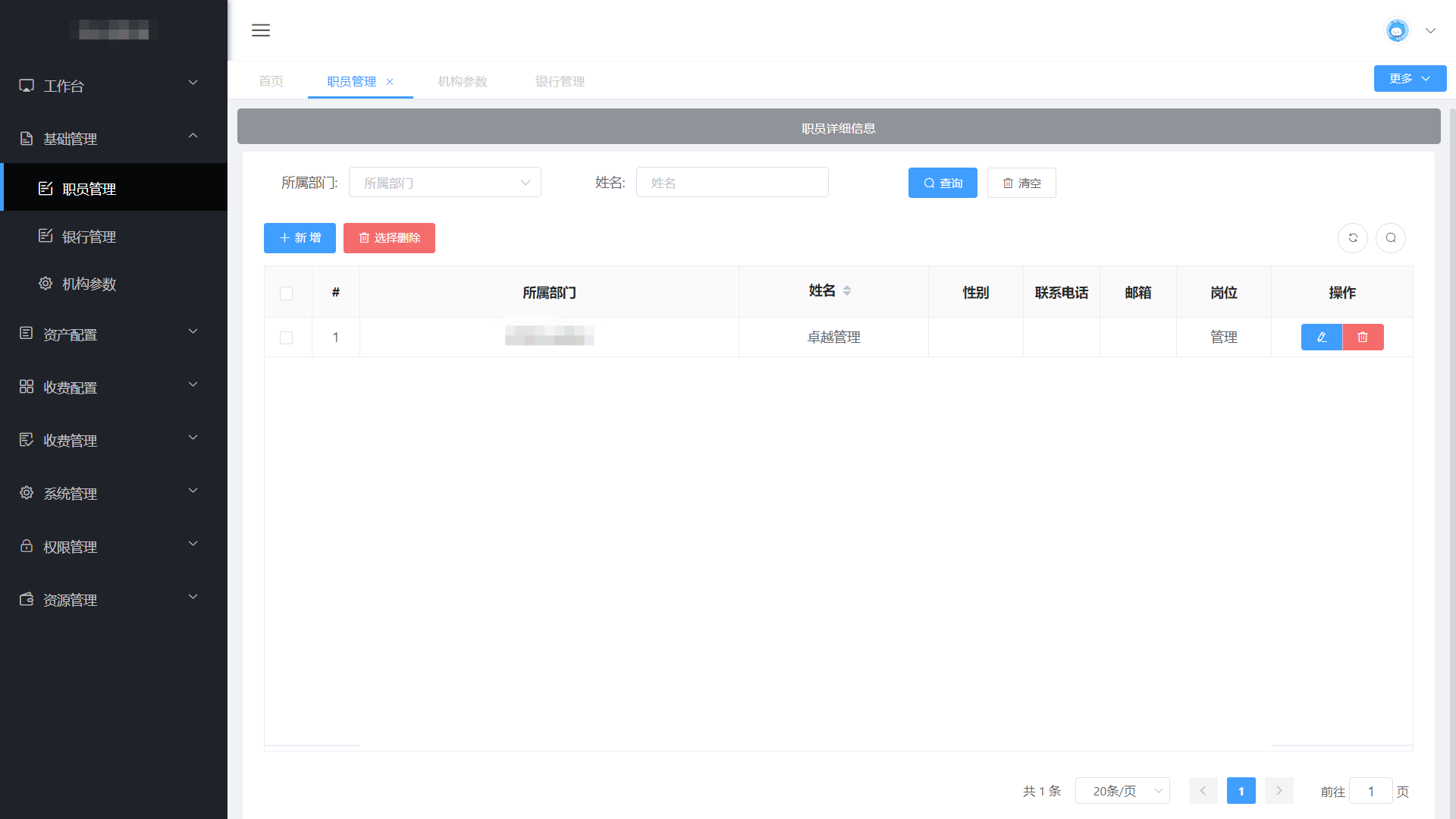Click the 所属部门 column header
Screen dimensions: 1456x819
click(549, 293)
